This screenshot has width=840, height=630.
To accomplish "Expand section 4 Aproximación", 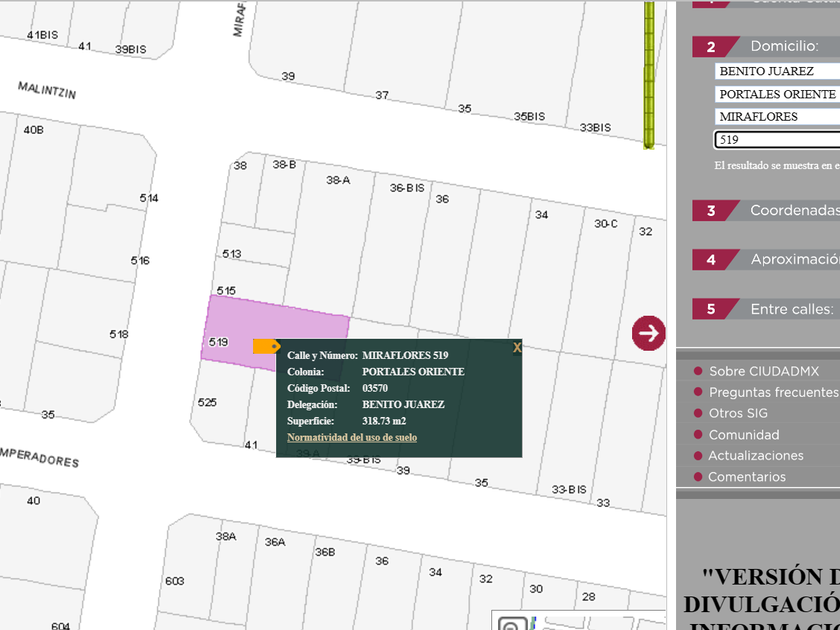I will (766, 260).
